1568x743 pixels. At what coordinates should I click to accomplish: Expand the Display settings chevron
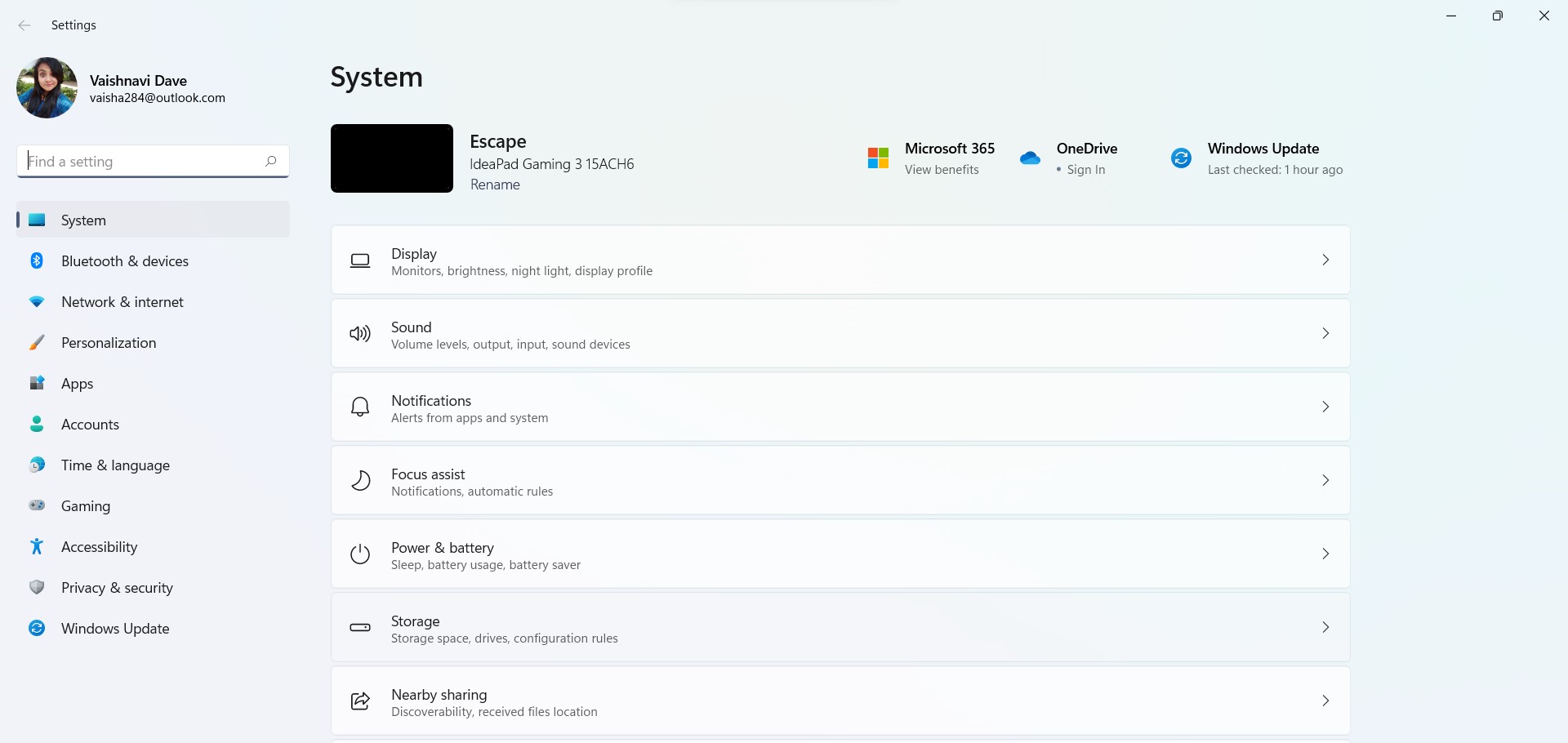1325,260
